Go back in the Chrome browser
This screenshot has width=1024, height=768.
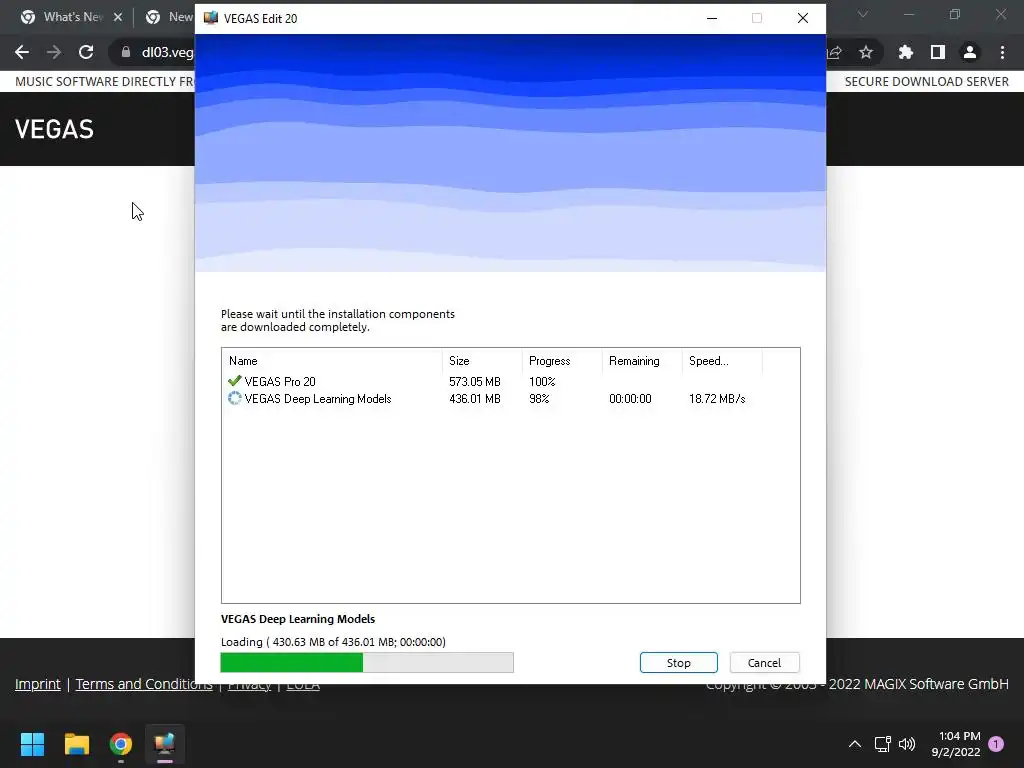[22, 52]
